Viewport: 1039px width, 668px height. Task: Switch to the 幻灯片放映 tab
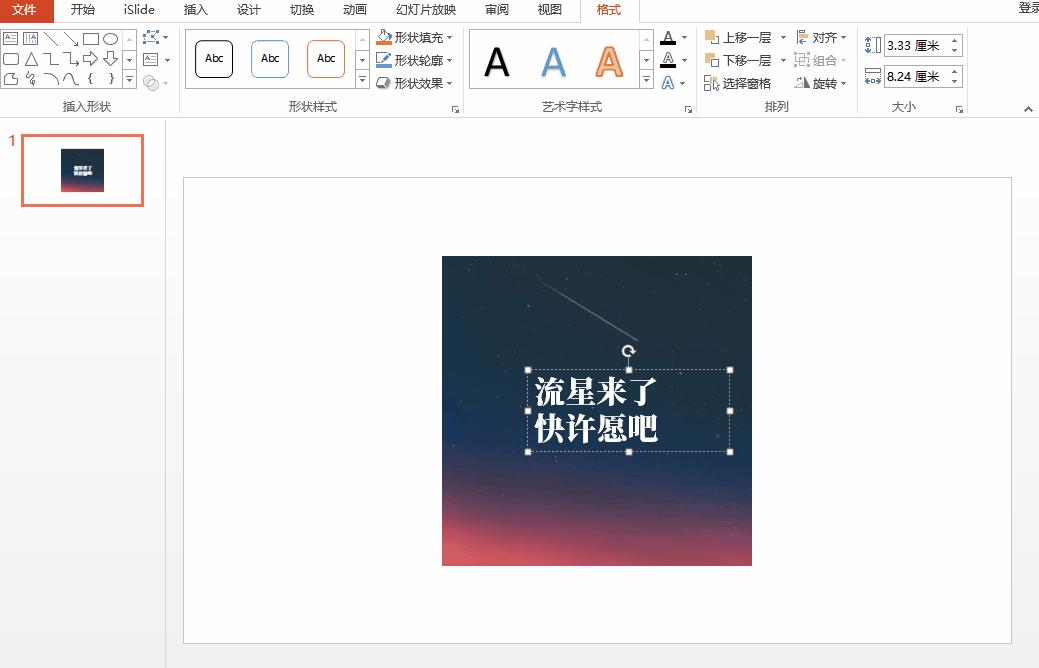[426, 10]
